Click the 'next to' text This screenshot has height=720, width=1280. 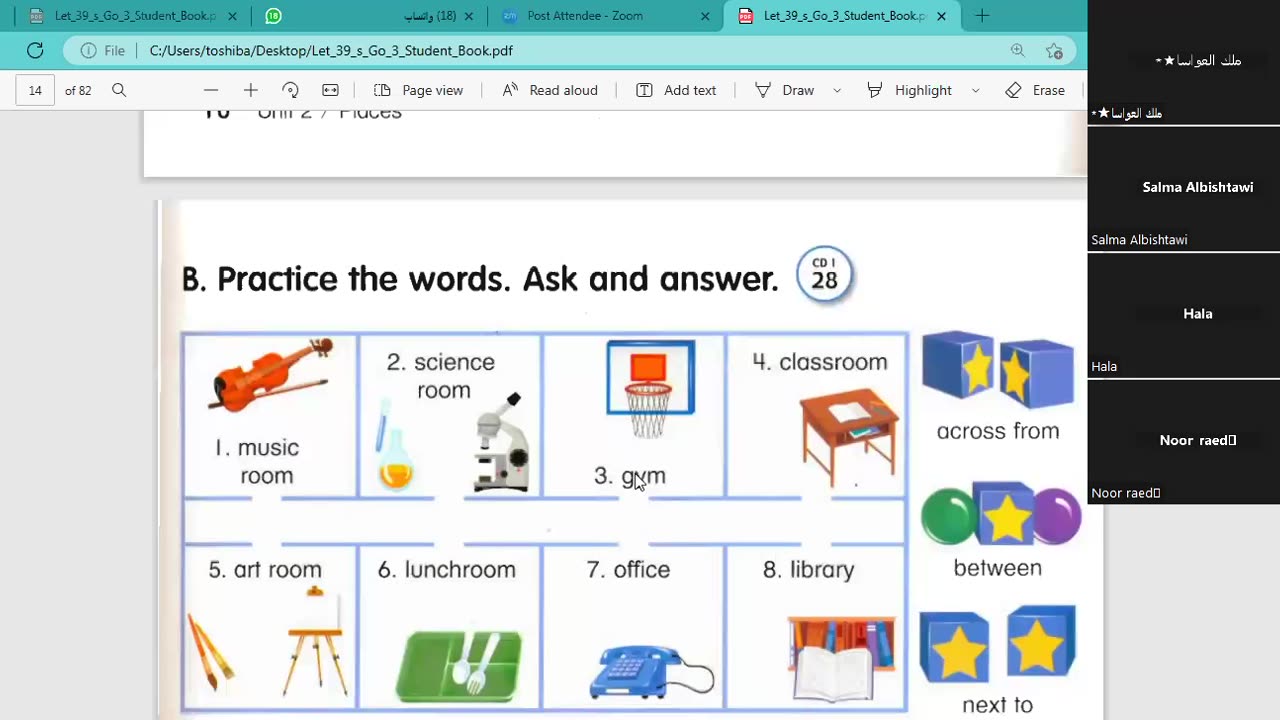point(997,704)
